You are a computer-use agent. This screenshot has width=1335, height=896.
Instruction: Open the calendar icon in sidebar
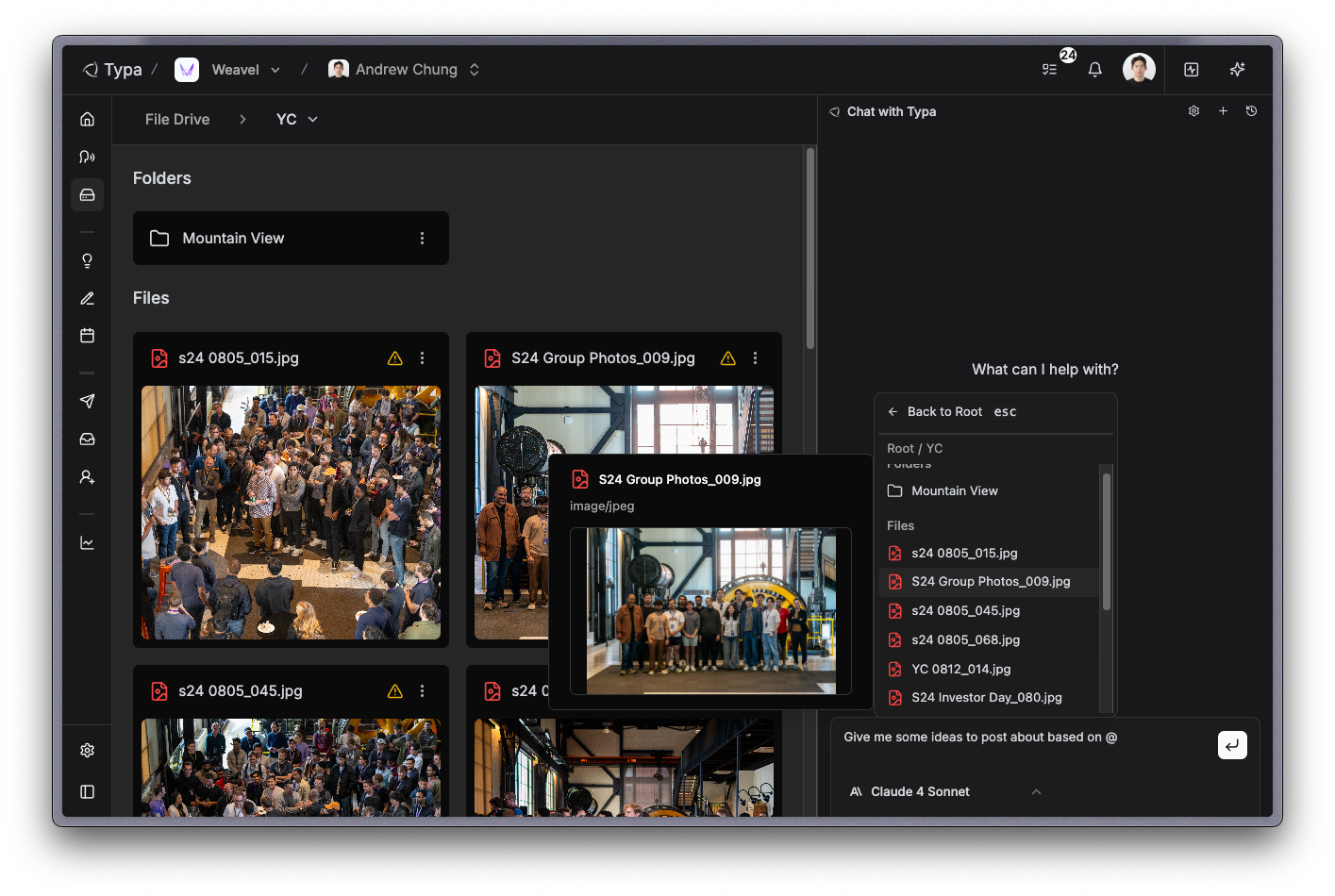point(88,336)
